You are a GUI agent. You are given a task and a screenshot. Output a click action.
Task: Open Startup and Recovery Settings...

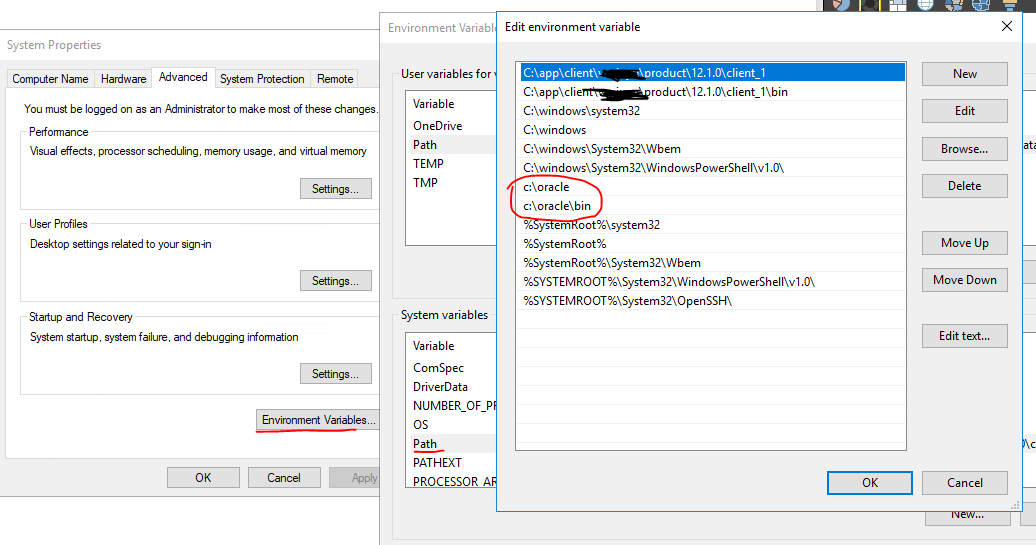pos(336,374)
